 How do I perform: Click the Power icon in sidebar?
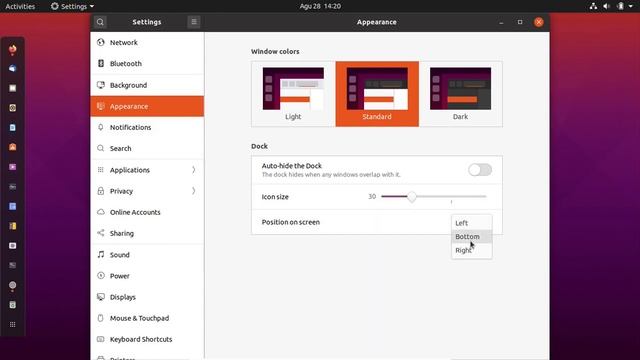coord(101,276)
